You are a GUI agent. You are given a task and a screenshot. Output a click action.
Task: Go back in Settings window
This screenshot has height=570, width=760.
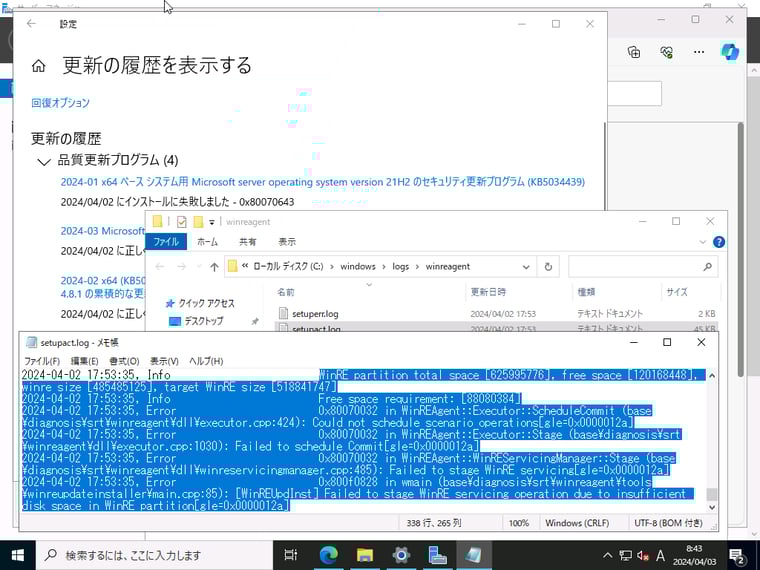pyautogui.click(x=32, y=24)
